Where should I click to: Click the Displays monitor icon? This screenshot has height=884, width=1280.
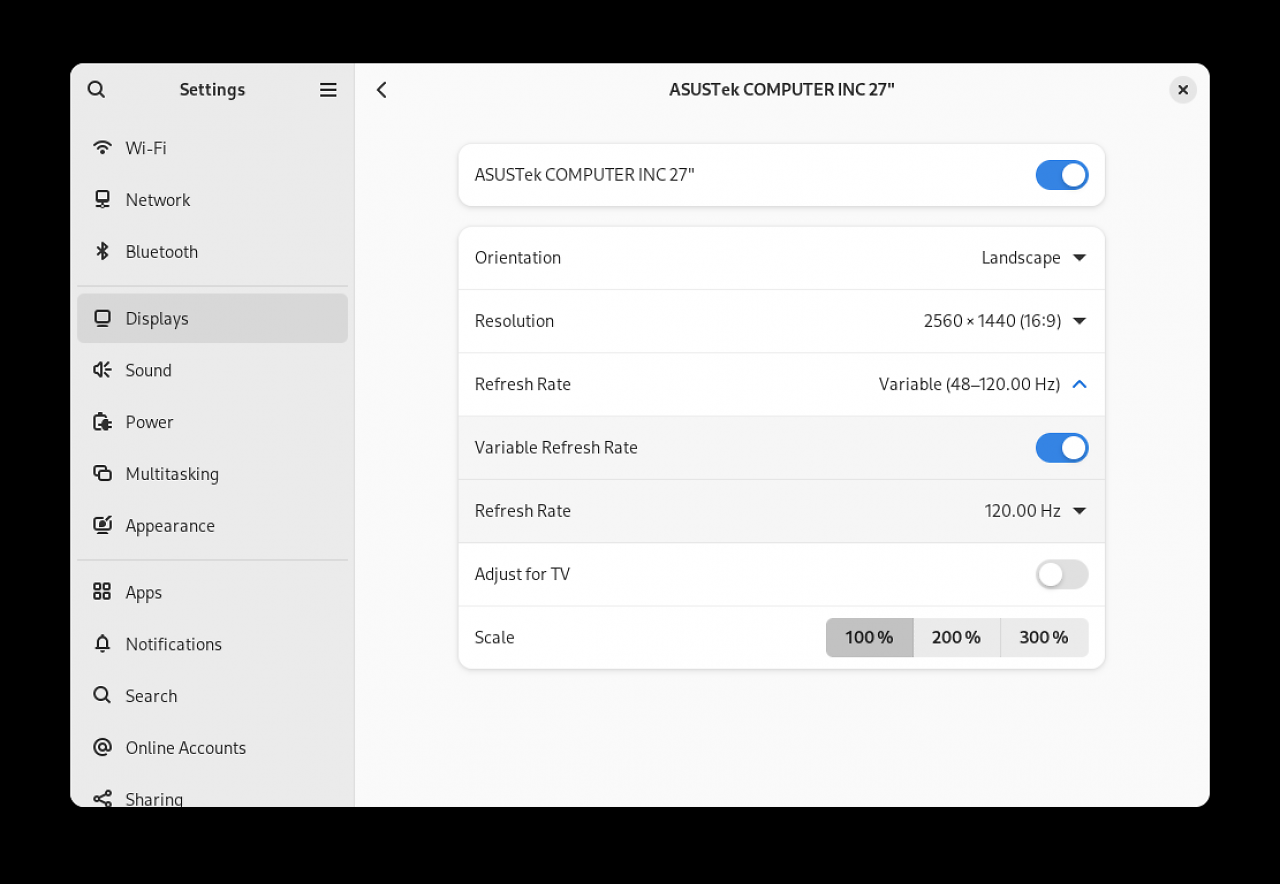pyautogui.click(x=102, y=318)
